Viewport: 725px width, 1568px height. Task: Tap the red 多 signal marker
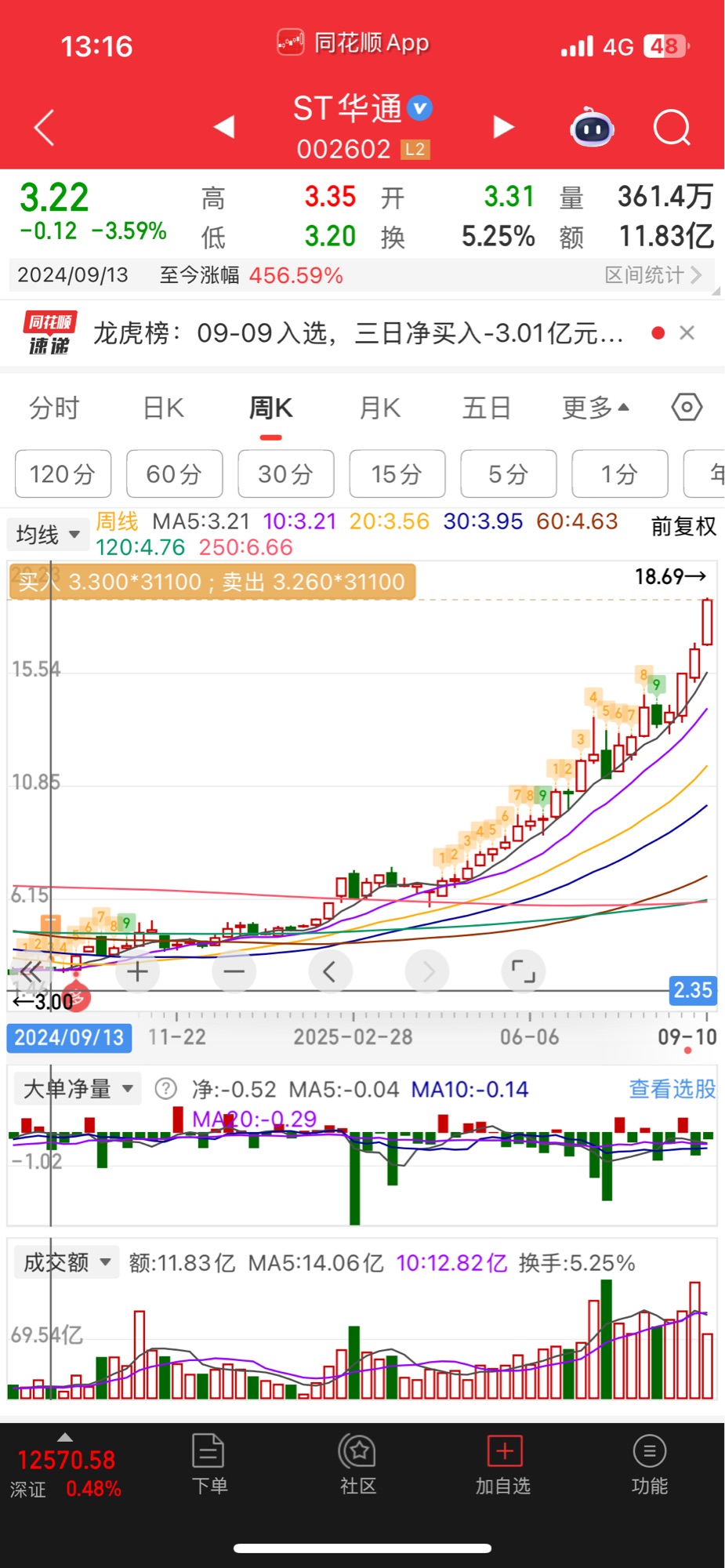pyautogui.click(x=76, y=997)
